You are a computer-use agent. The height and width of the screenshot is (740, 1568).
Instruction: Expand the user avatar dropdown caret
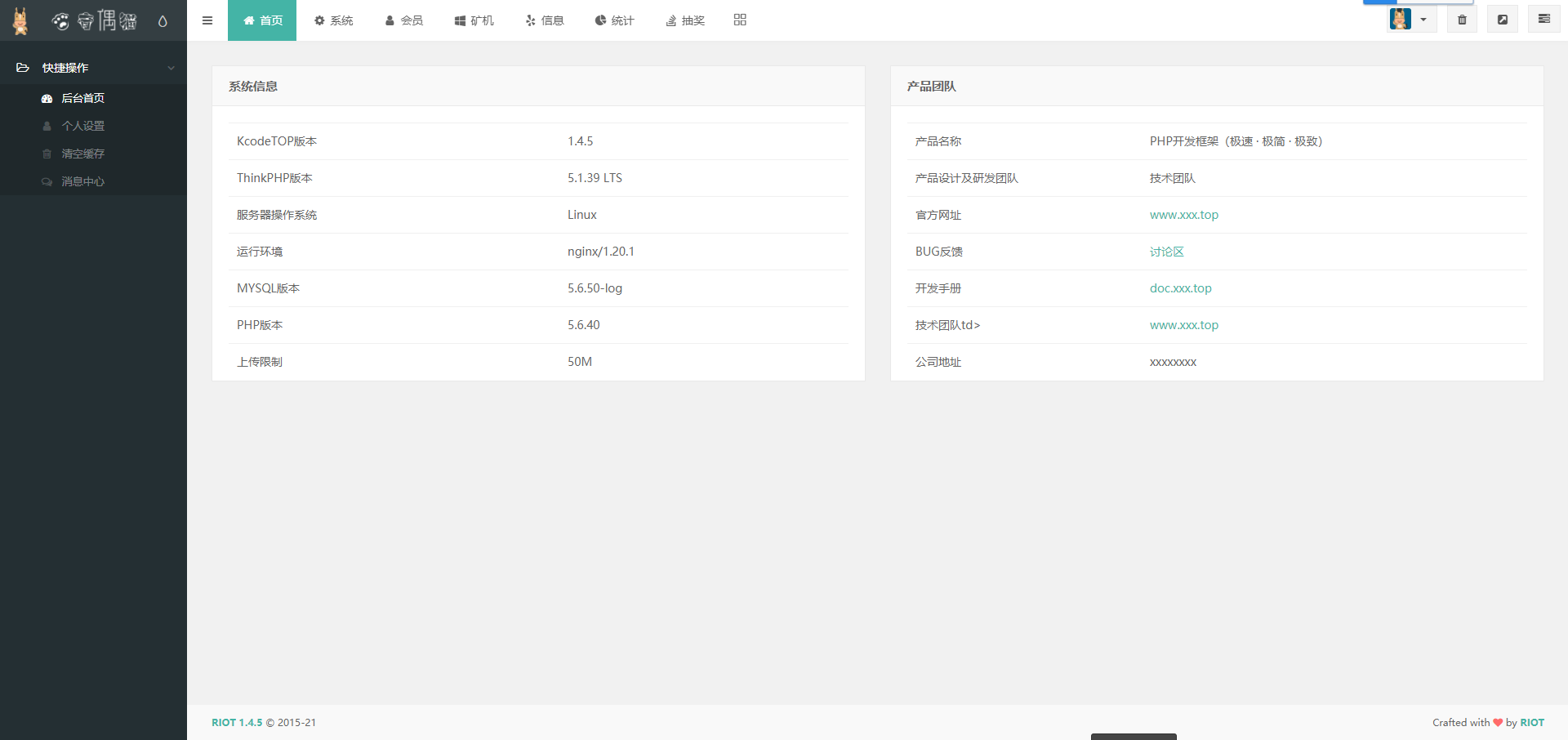pos(1423,20)
